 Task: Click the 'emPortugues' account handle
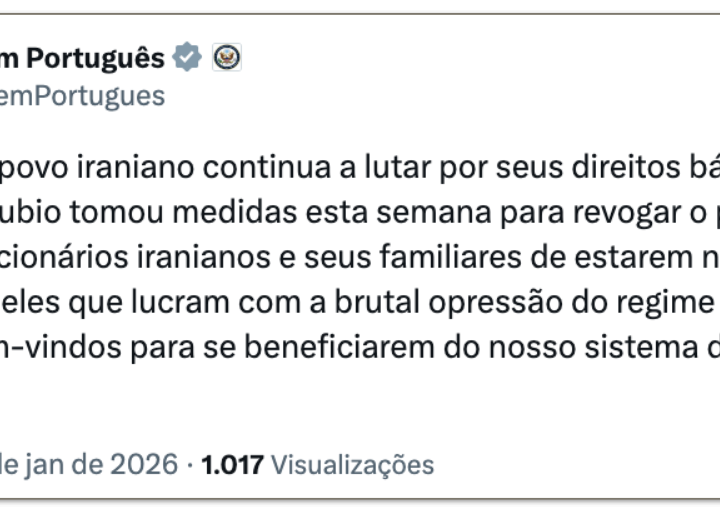(x=83, y=95)
